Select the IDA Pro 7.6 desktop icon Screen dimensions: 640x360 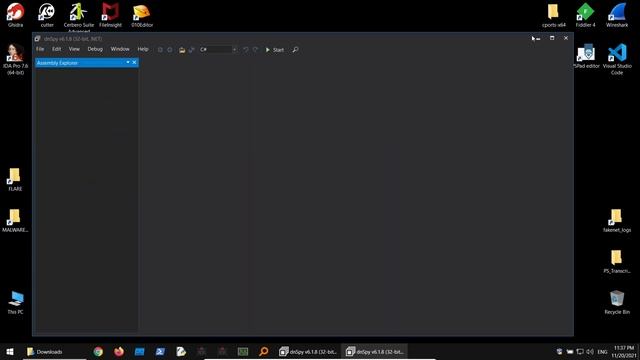pos(16,59)
